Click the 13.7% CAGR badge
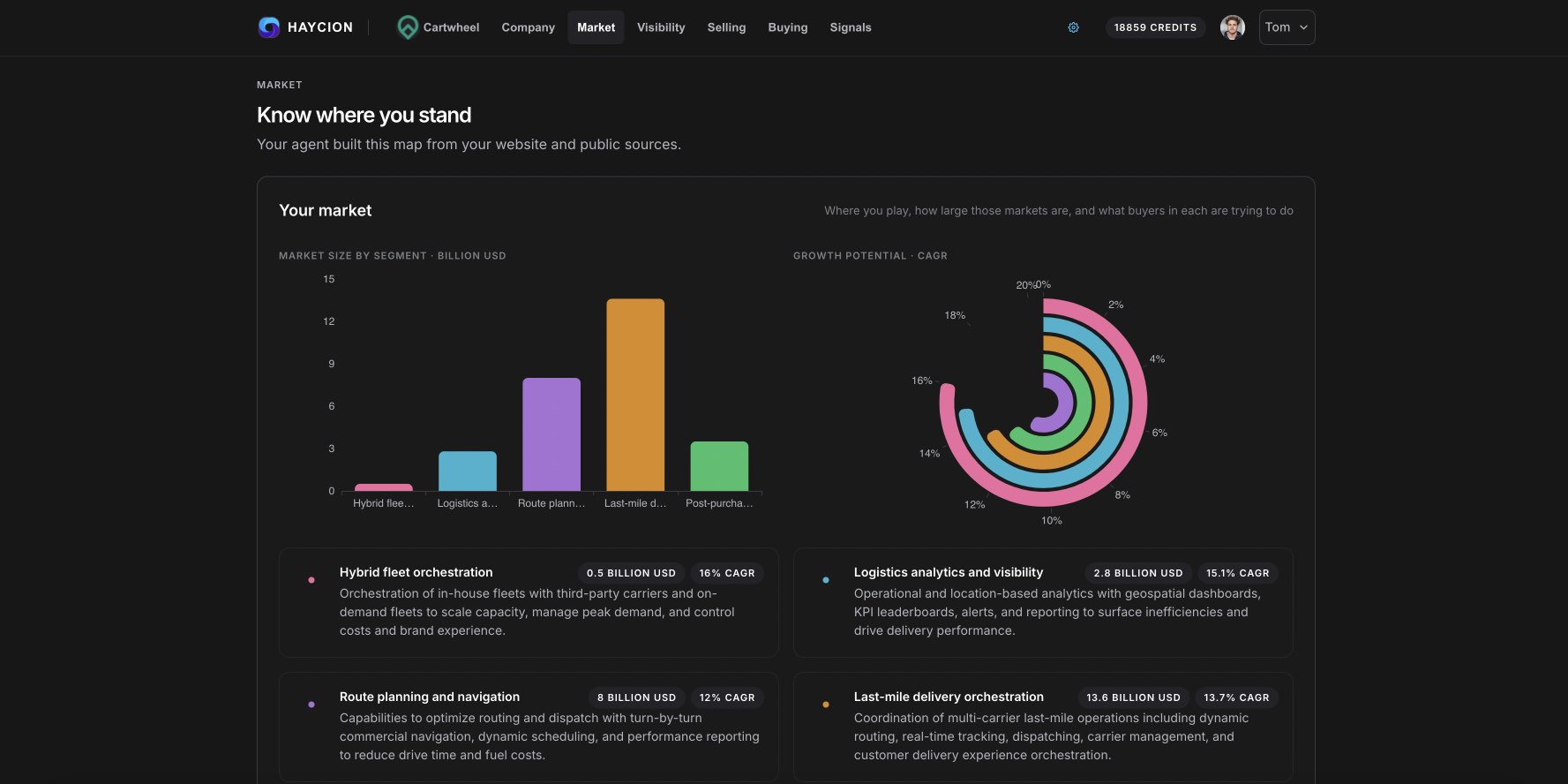 pyautogui.click(x=1236, y=697)
